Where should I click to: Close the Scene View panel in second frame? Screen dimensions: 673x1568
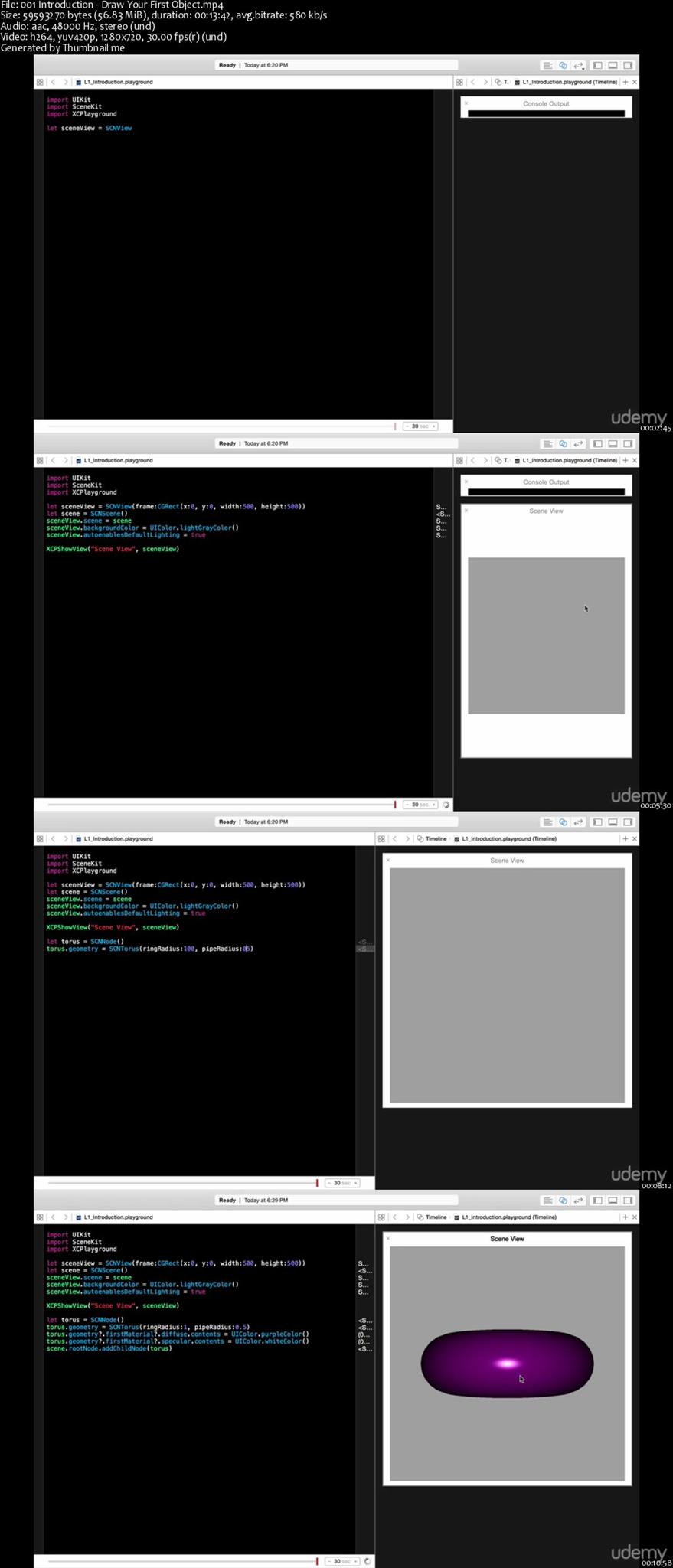(x=466, y=511)
